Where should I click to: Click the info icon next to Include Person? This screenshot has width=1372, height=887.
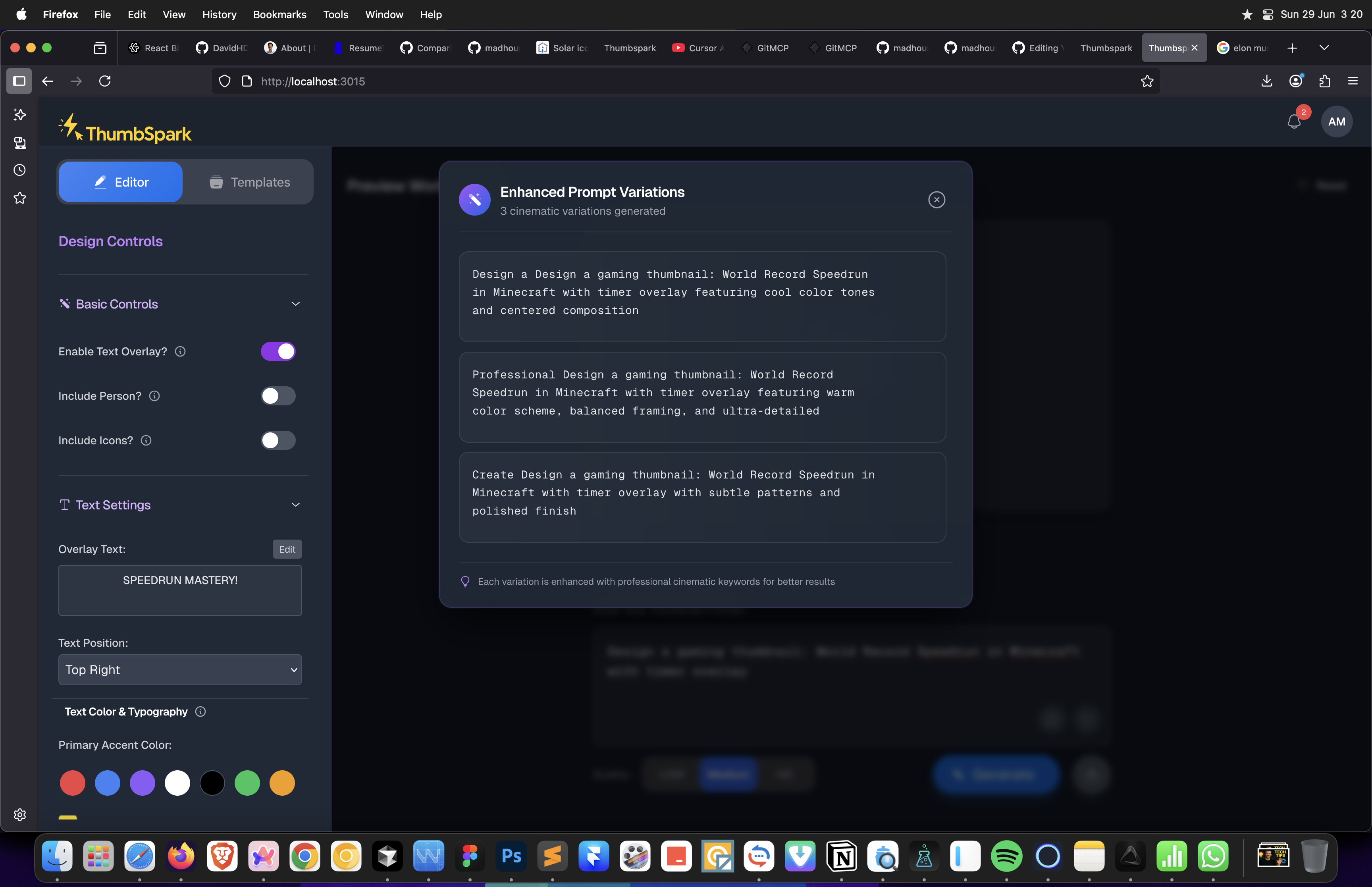click(x=154, y=396)
